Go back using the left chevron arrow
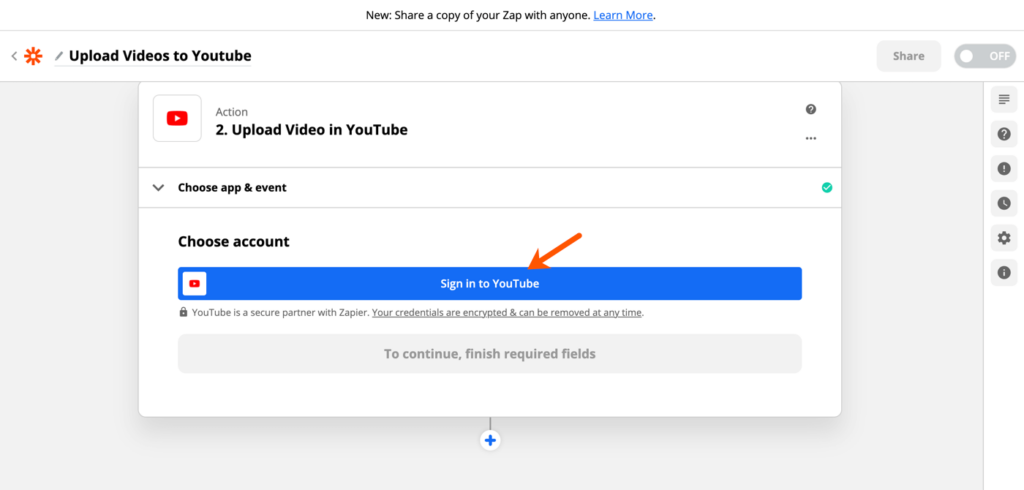Screen dimensions: 1024x490 pos(14,56)
